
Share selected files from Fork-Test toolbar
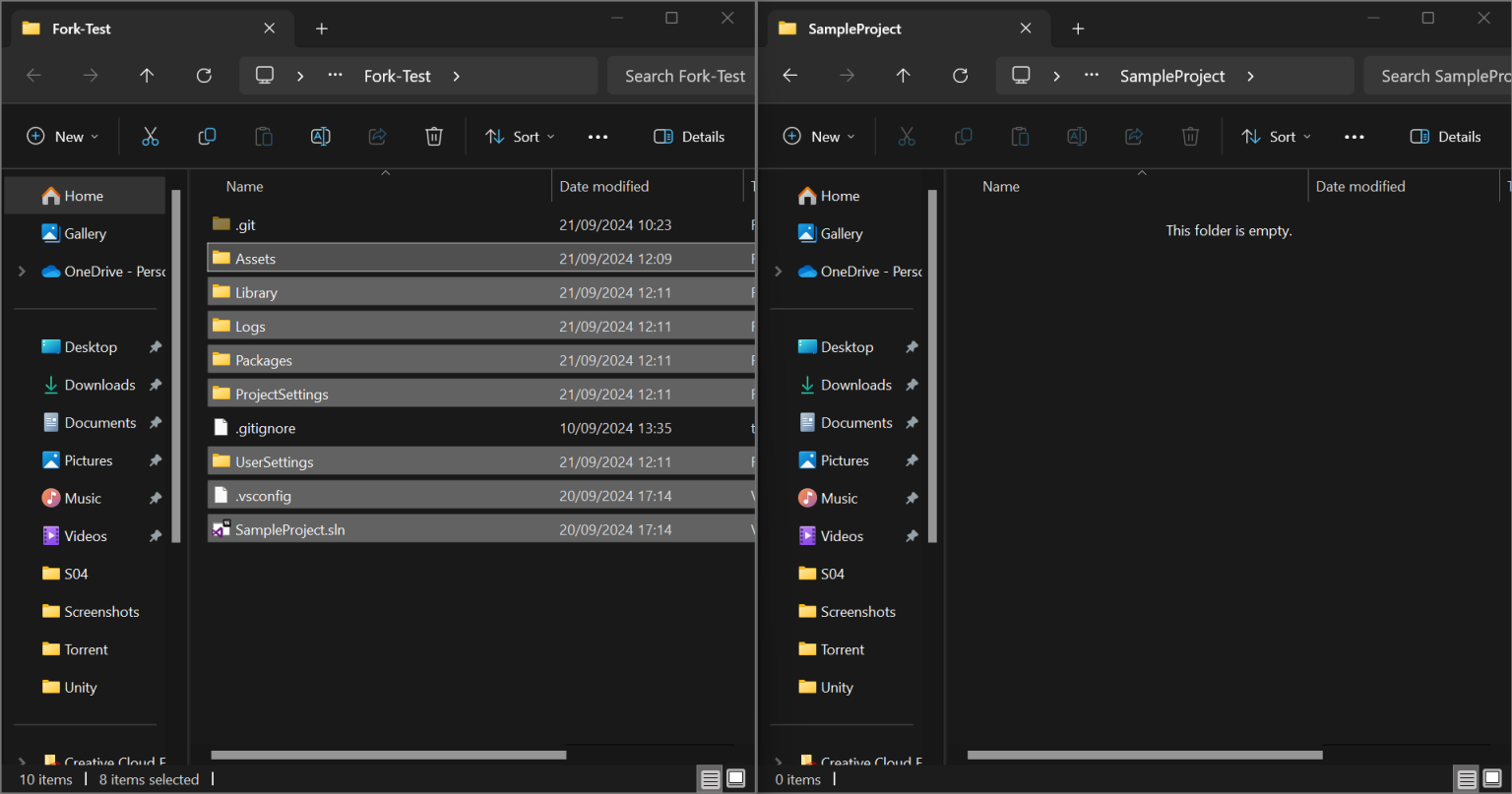377,136
